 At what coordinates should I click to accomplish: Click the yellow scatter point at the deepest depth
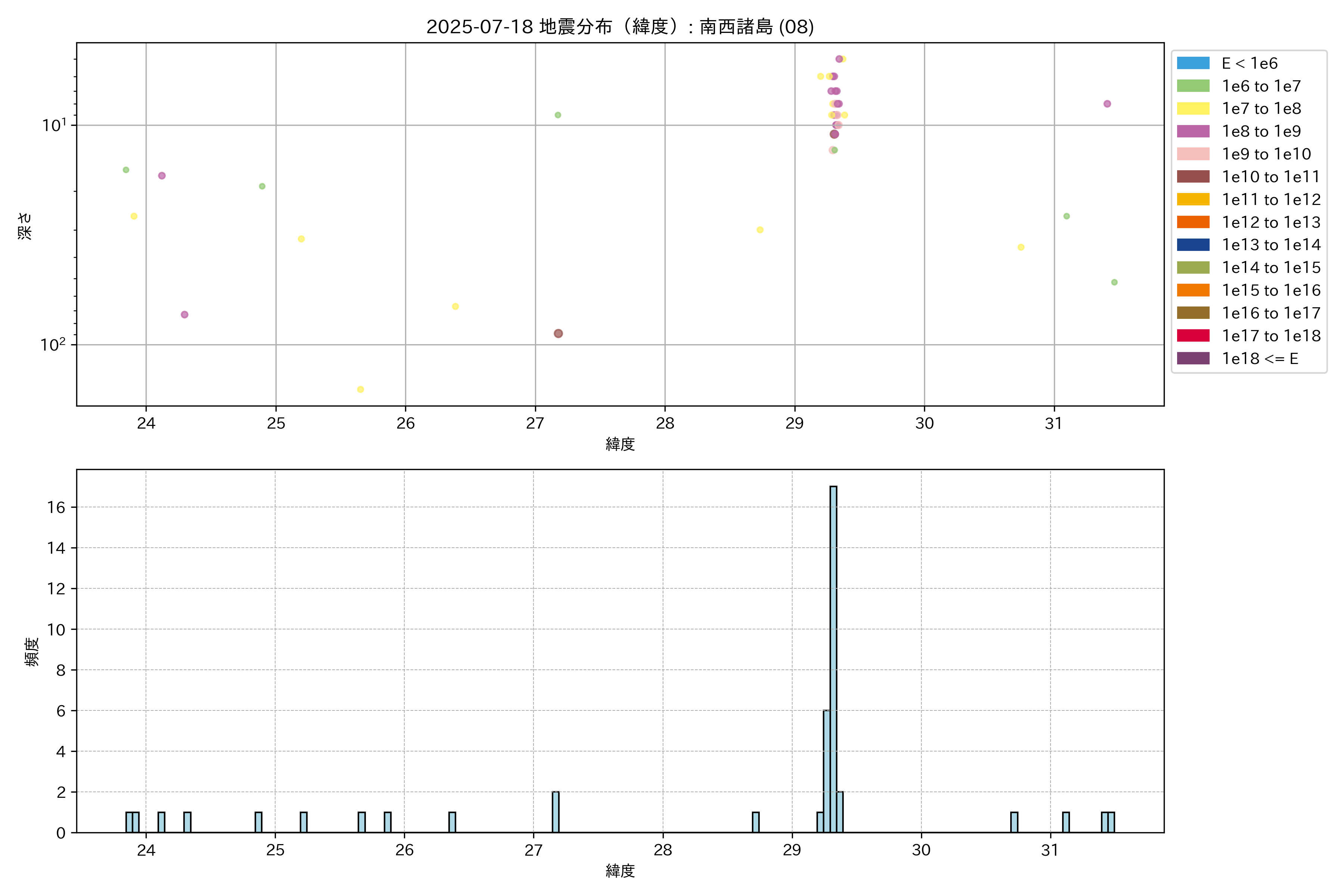pos(361,390)
